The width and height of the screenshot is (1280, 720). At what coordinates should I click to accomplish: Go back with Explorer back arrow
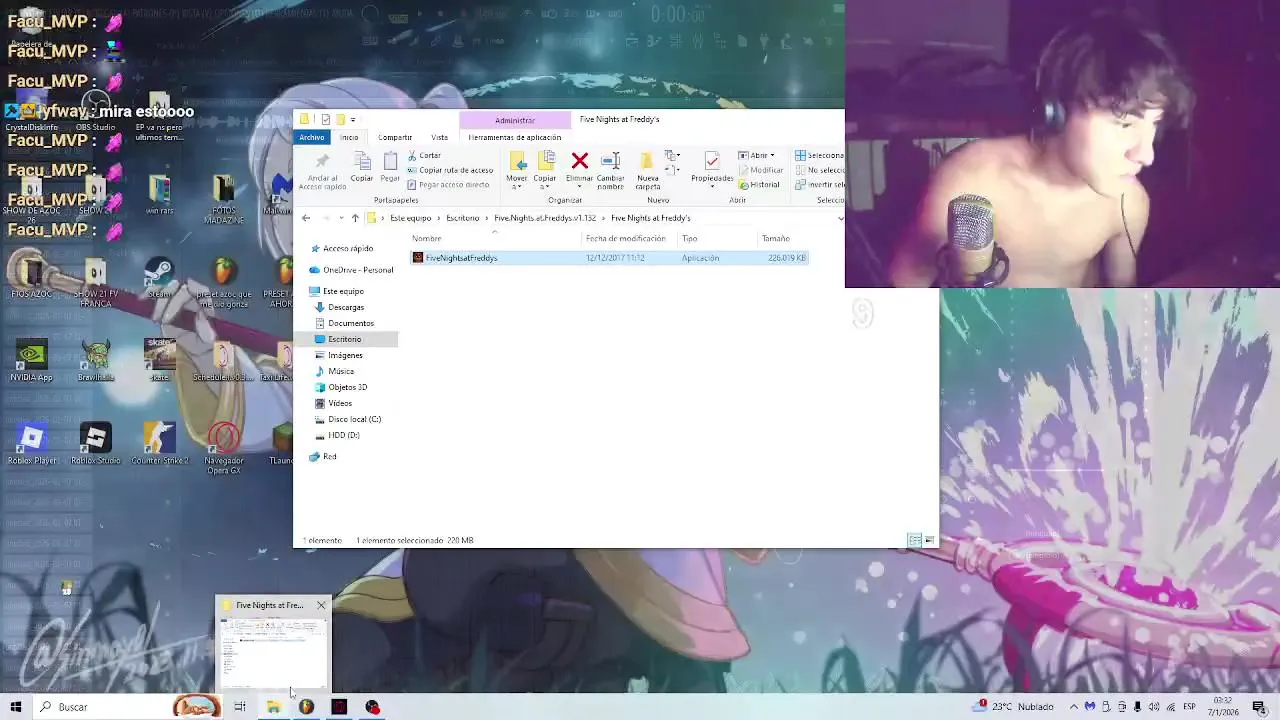306,218
